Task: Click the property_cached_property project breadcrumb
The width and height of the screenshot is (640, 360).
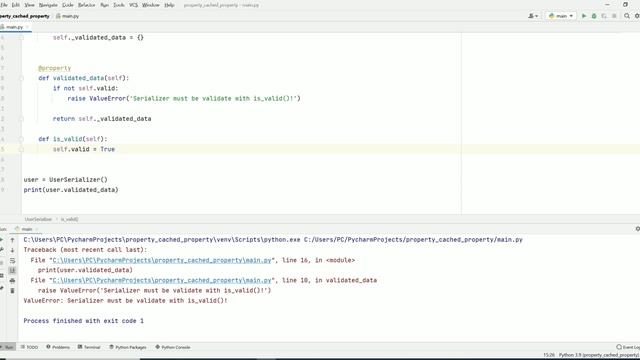Action: click(x=24, y=16)
